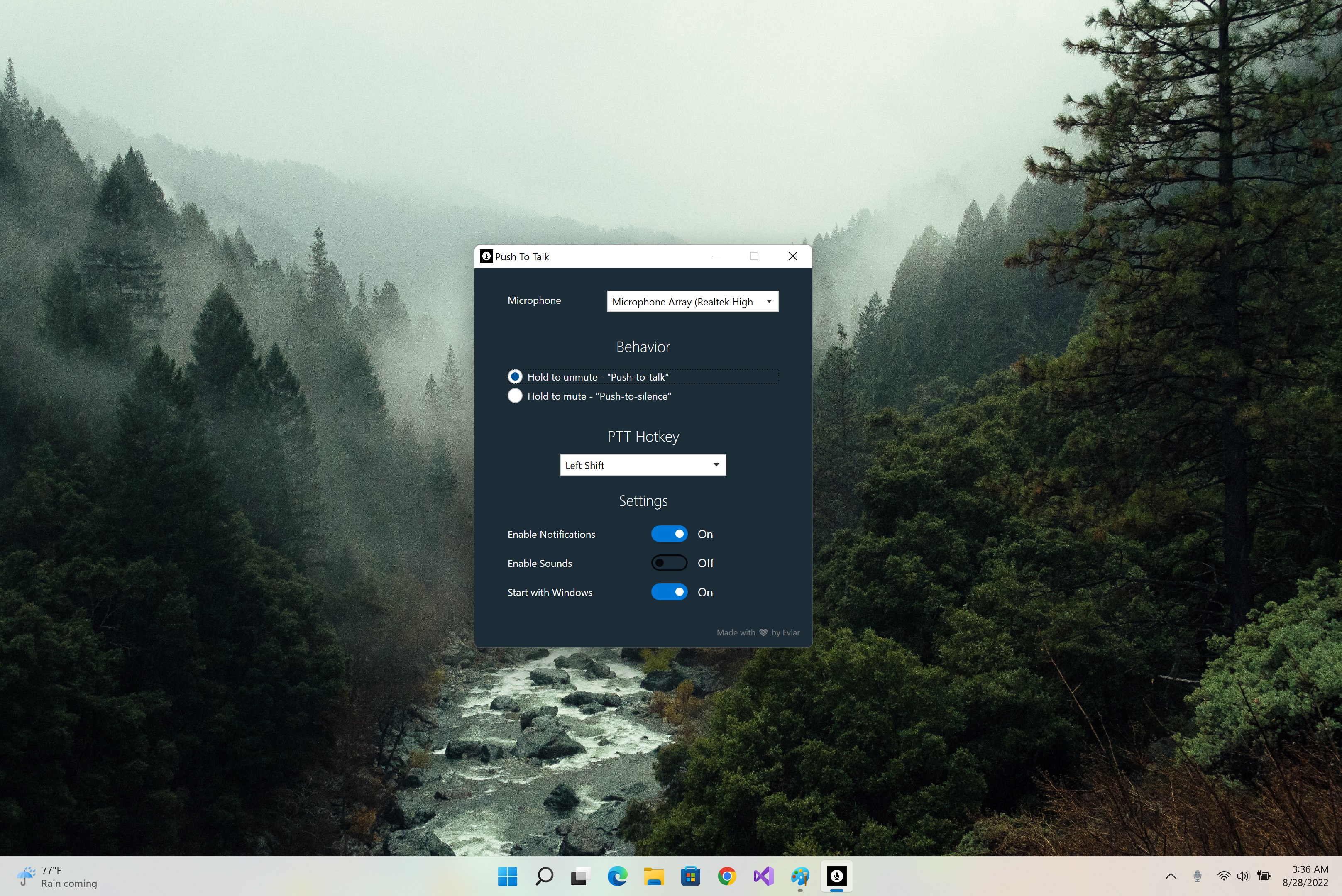Click the Made with love by Evlar credit
Image resolution: width=1342 pixels, height=896 pixels.
758,632
